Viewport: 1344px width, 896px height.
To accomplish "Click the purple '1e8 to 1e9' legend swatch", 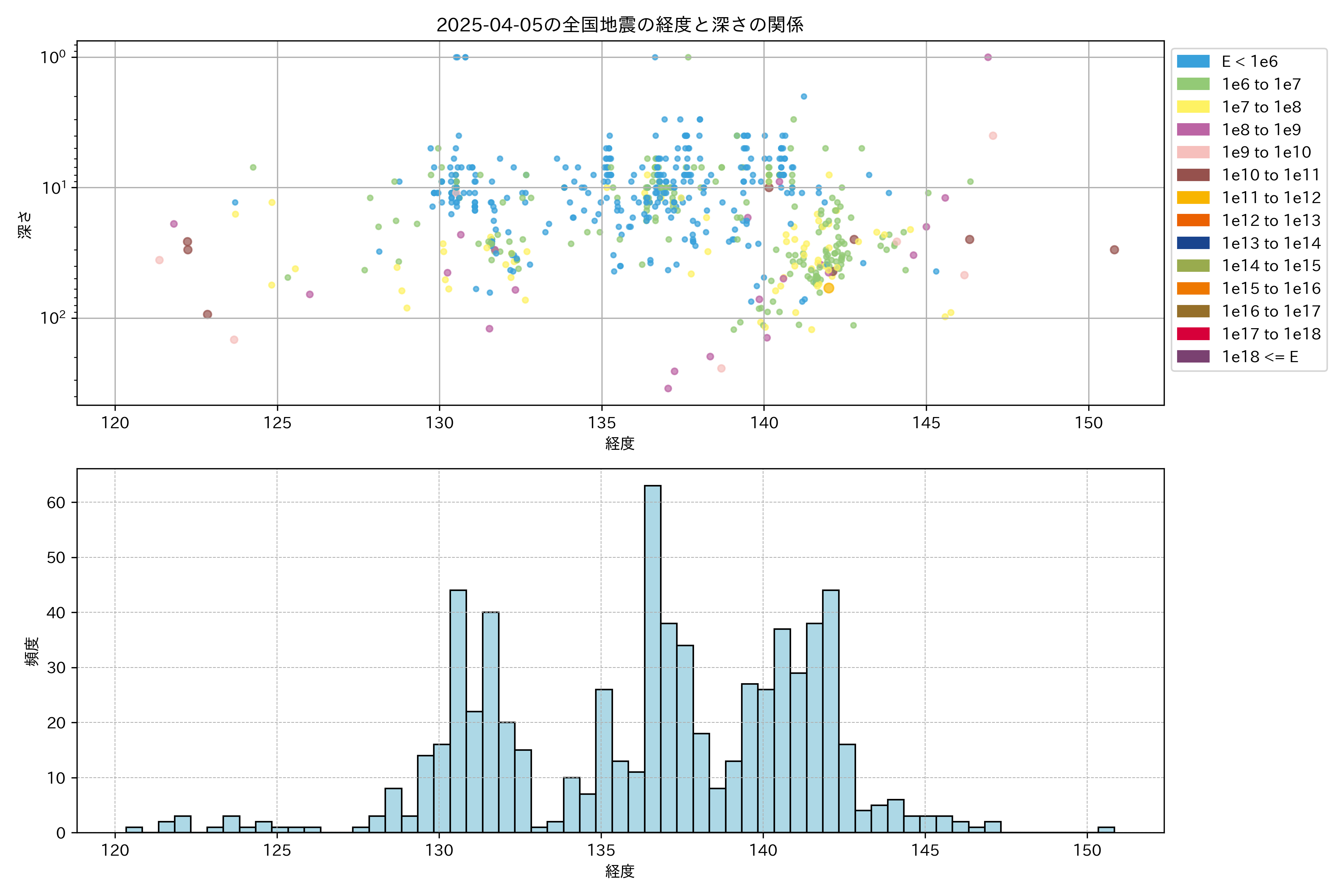I will coord(1192,130).
